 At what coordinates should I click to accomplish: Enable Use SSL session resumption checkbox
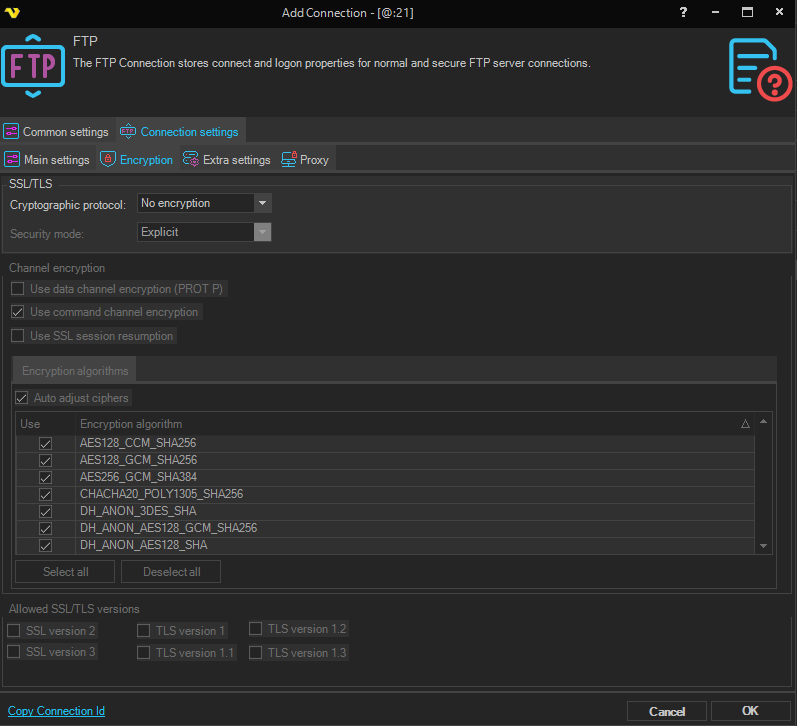[x=18, y=336]
